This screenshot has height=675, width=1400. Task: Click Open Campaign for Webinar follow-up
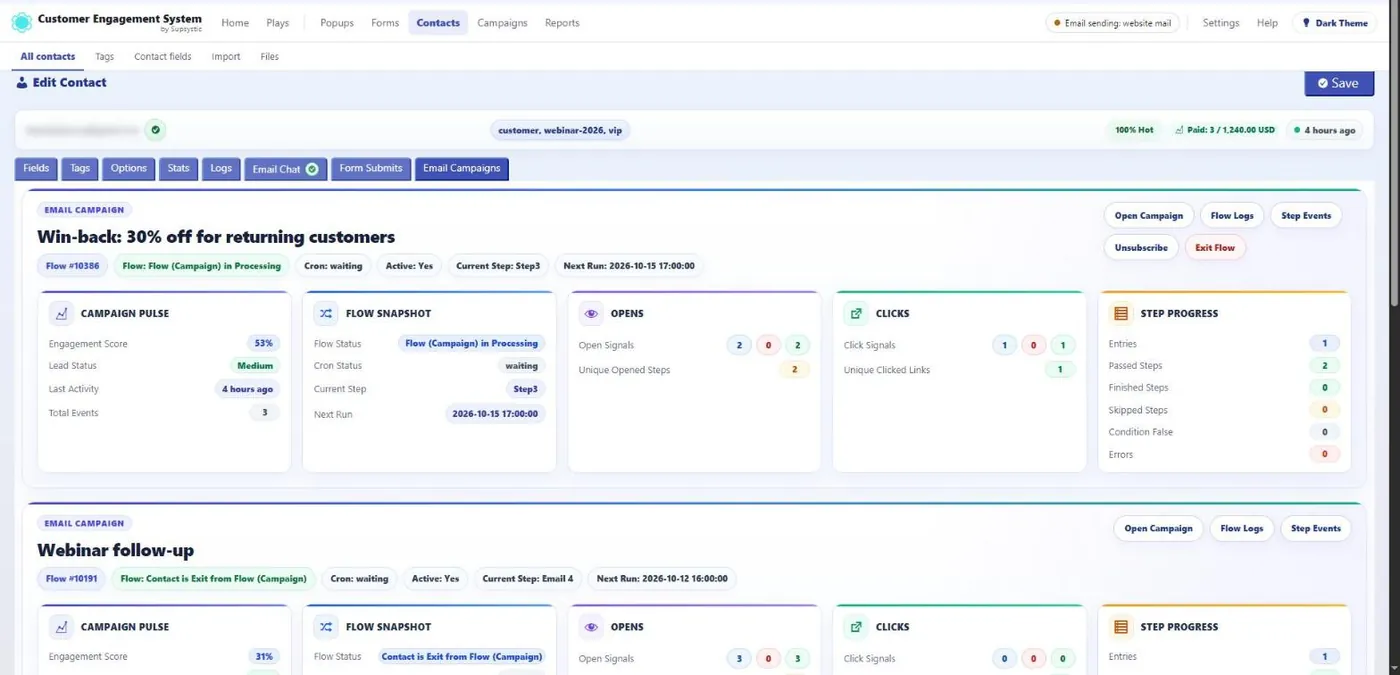(1158, 529)
